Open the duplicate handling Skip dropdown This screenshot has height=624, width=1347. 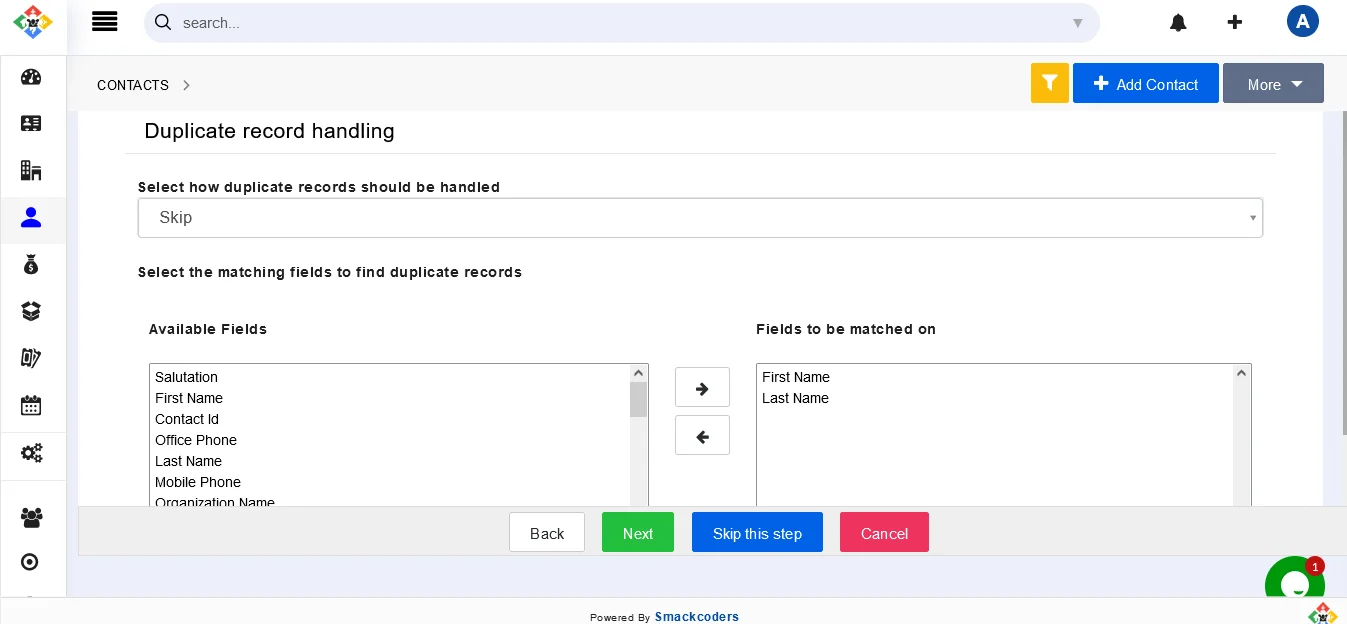[700, 217]
